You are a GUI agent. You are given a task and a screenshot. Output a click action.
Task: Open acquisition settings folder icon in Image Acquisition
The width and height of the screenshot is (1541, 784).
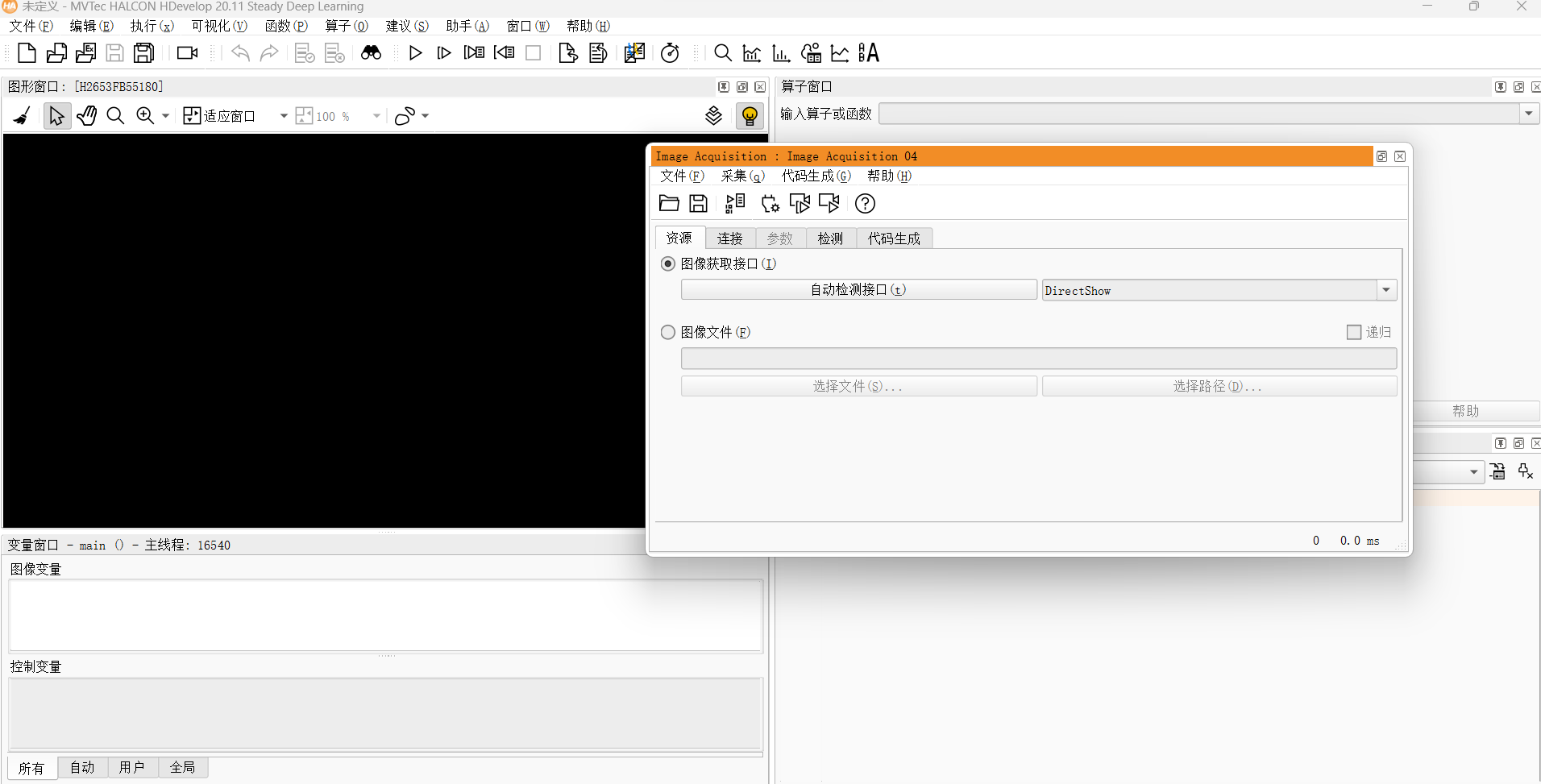click(669, 203)
